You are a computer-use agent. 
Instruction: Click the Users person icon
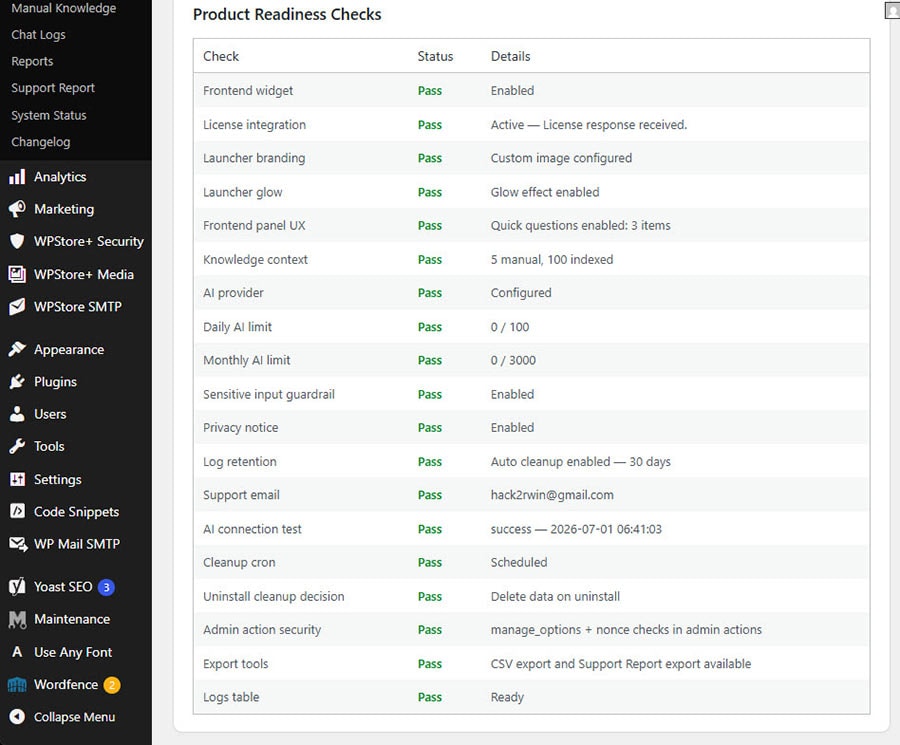17,414
